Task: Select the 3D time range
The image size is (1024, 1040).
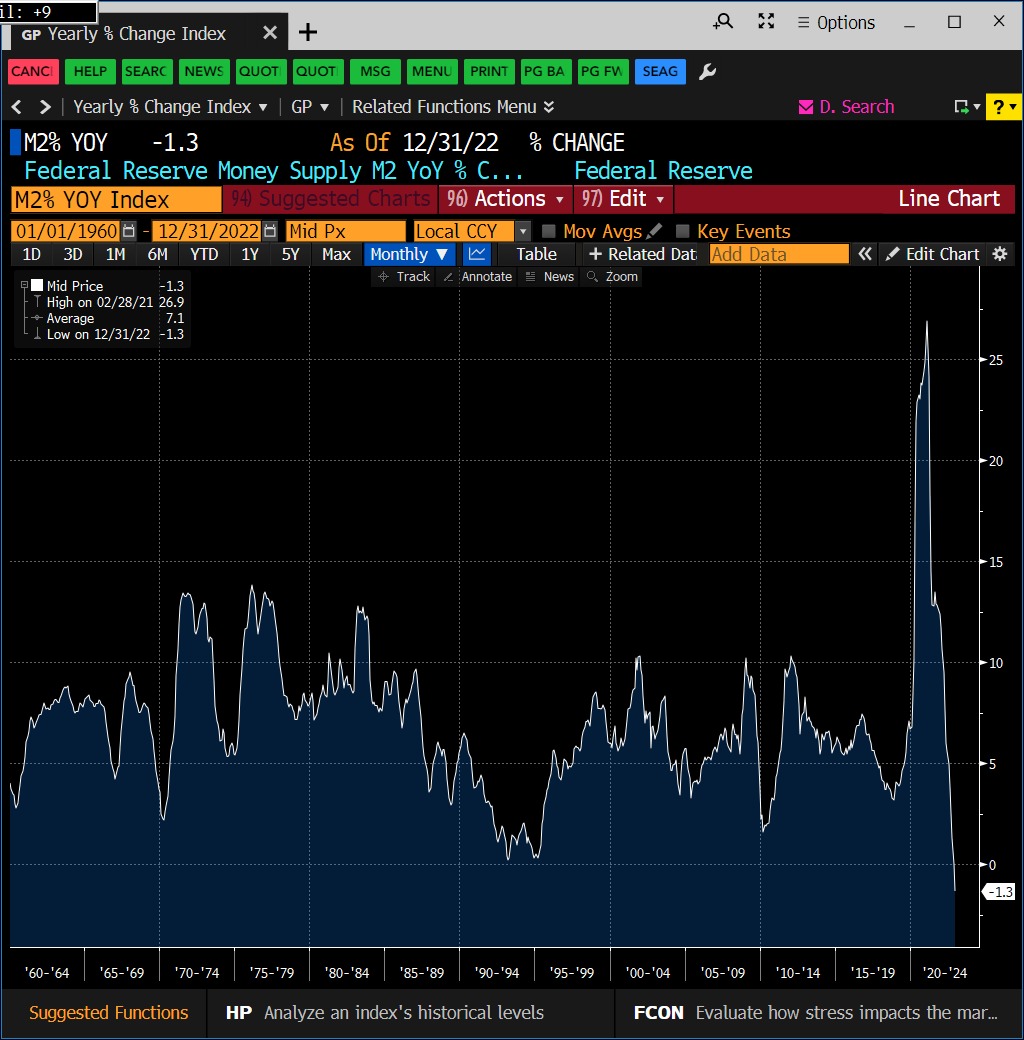Action: pos(73,254)
